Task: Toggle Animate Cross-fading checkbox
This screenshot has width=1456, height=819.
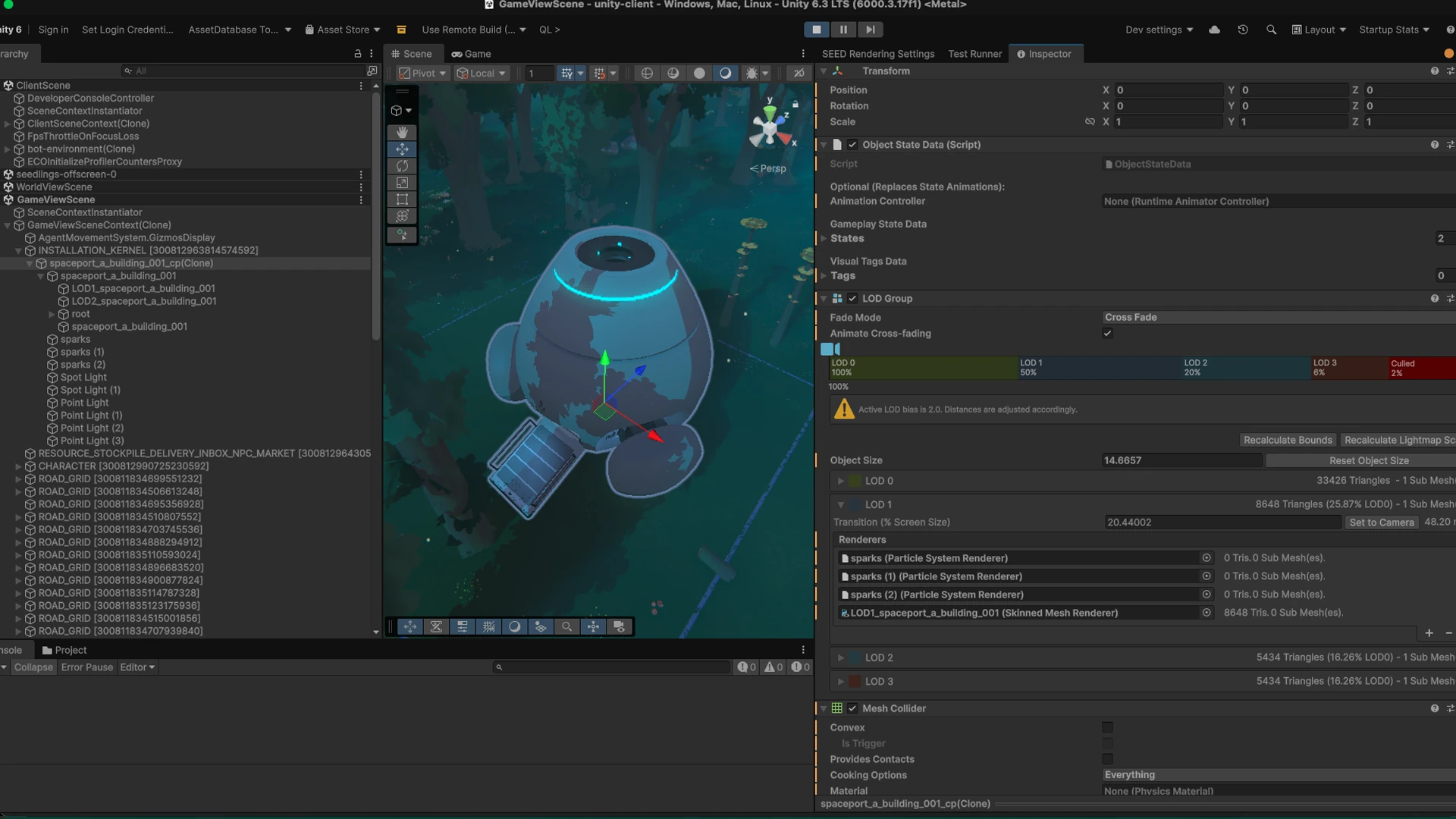Action: coord(1107,333)
